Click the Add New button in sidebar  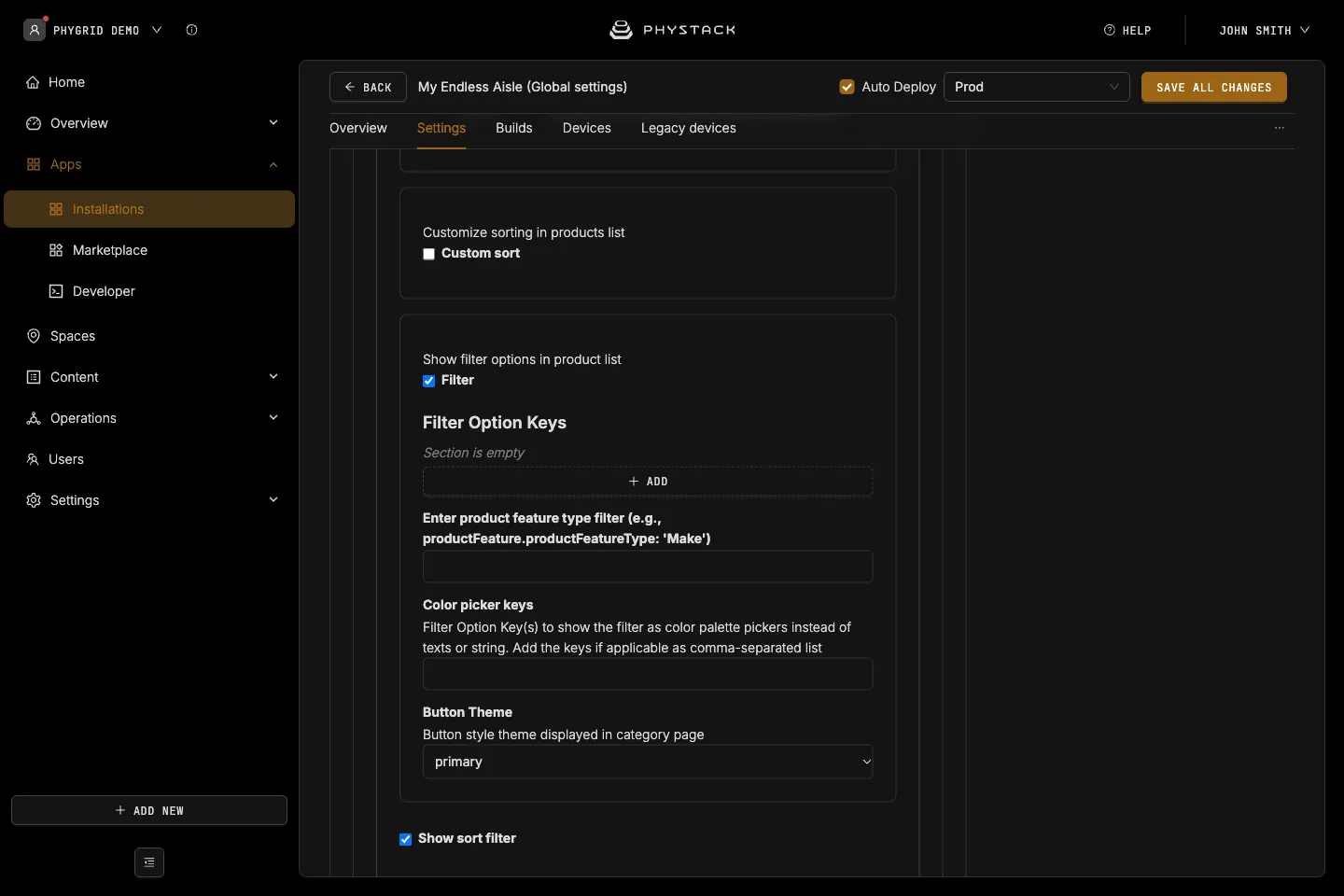coord(149,810)
